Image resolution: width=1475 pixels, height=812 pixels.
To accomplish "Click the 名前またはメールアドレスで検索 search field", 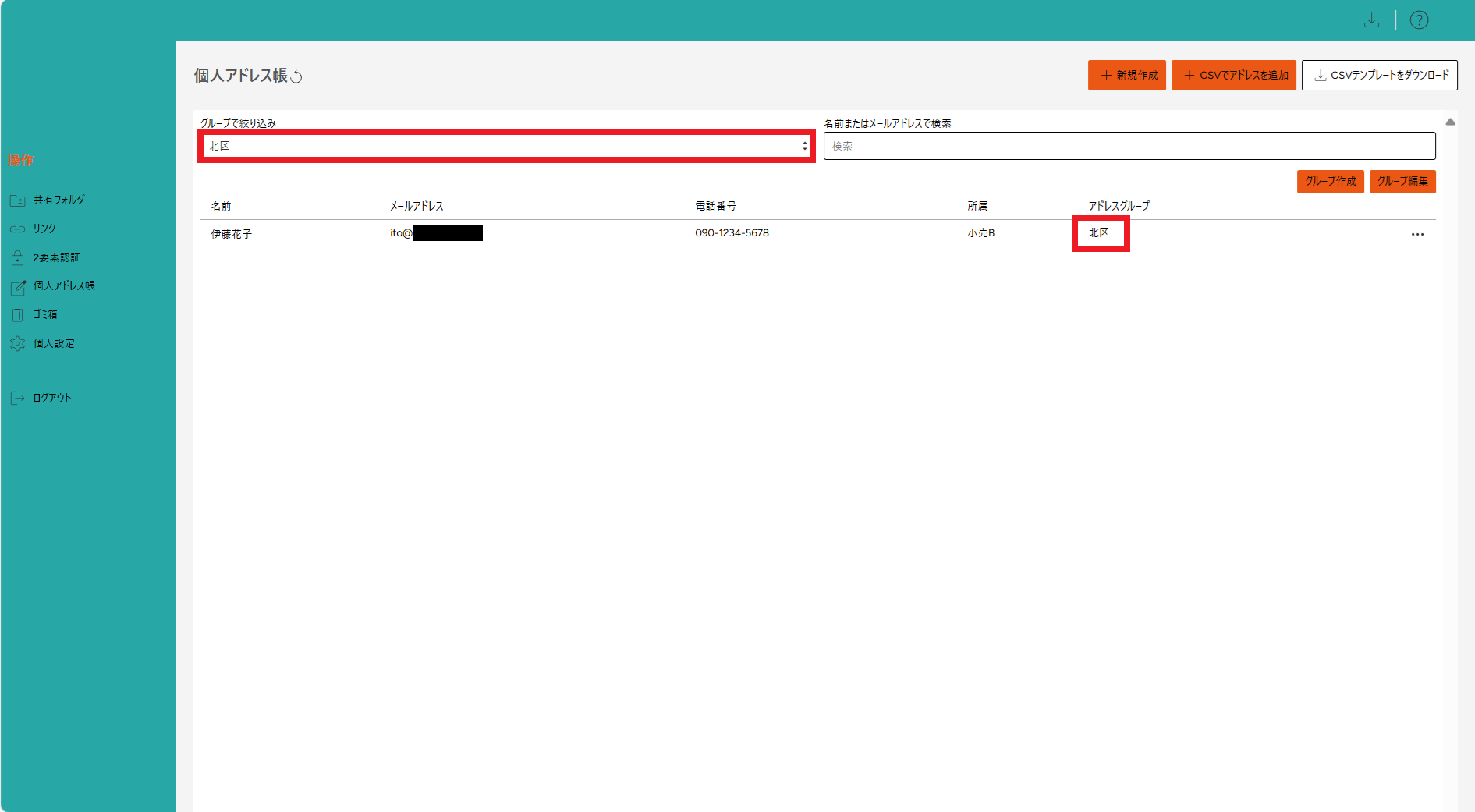I will (1129, 146).
